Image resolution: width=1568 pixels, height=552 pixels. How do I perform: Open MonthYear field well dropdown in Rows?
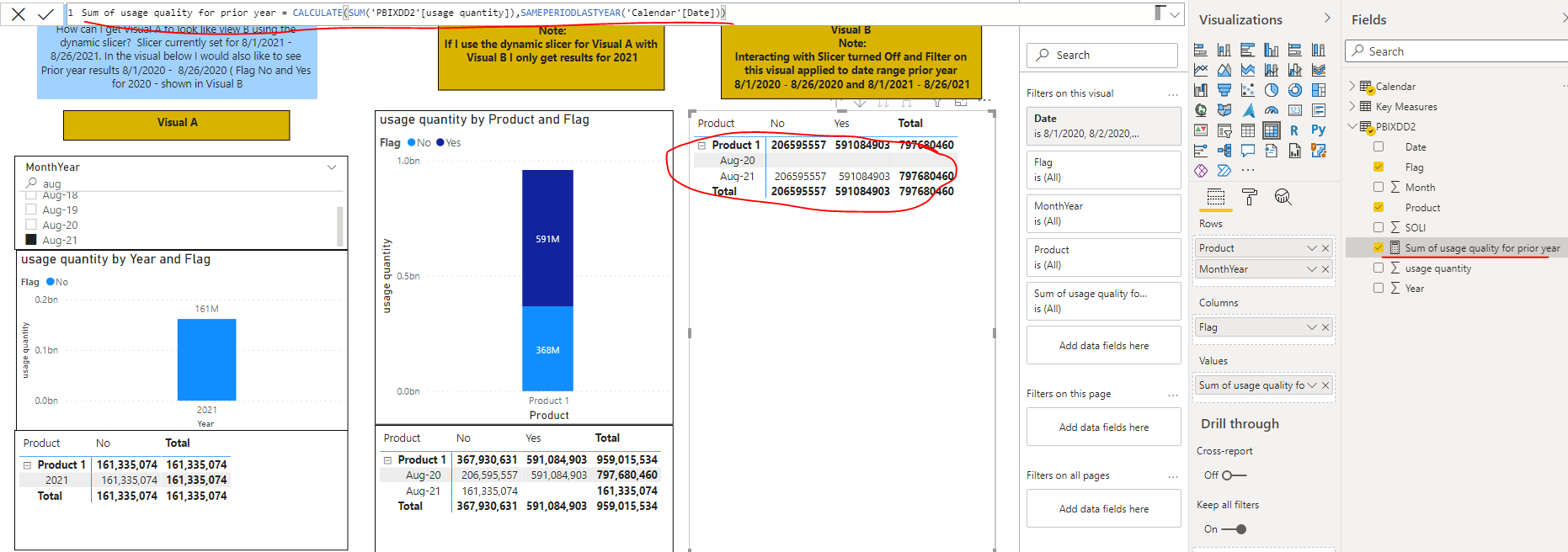click(x=1312, y=269)
